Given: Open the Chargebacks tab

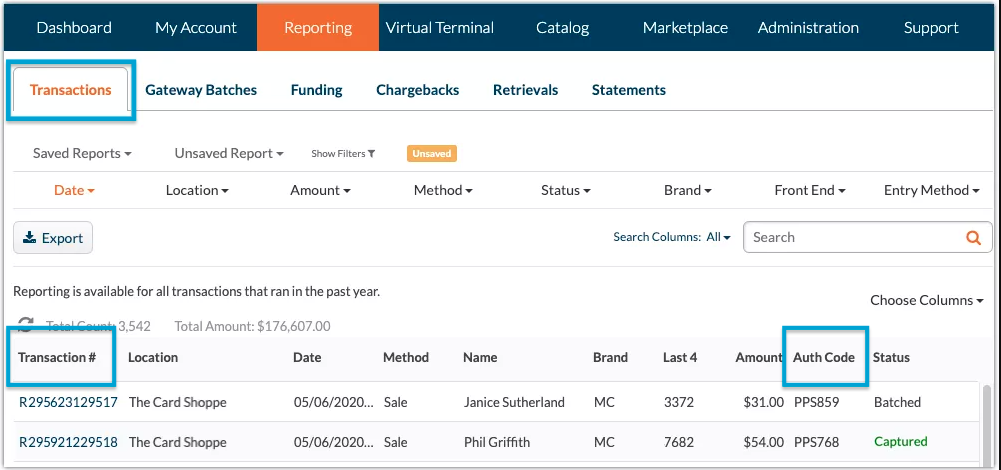Looking at the screenshot, I should (x=417, y=90).
